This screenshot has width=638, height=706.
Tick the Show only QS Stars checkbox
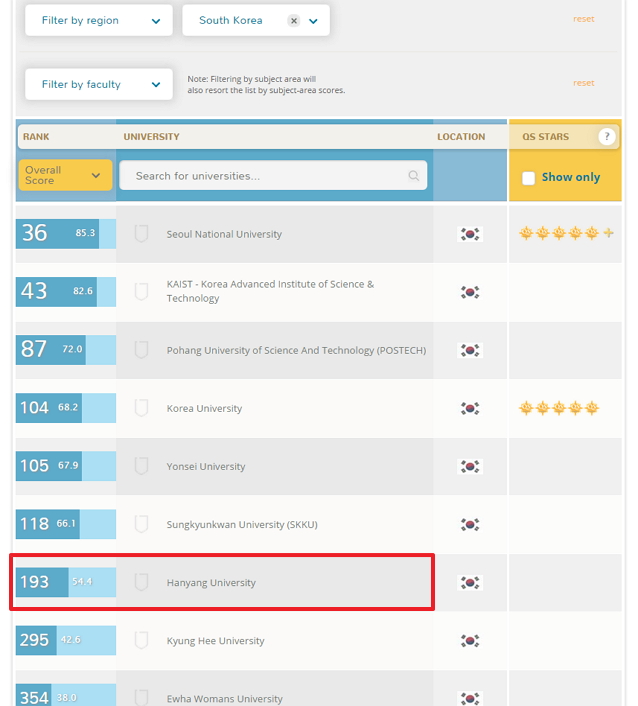point(528,178)
